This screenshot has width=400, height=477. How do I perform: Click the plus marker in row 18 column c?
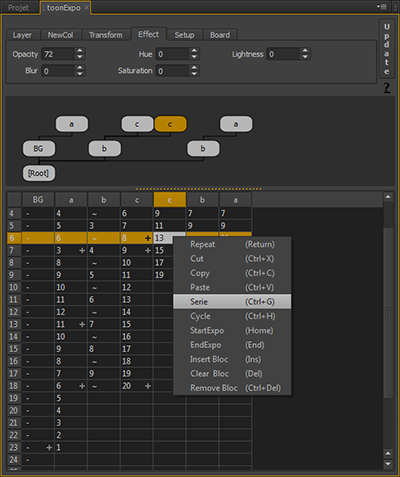click(x=148, y=386)
